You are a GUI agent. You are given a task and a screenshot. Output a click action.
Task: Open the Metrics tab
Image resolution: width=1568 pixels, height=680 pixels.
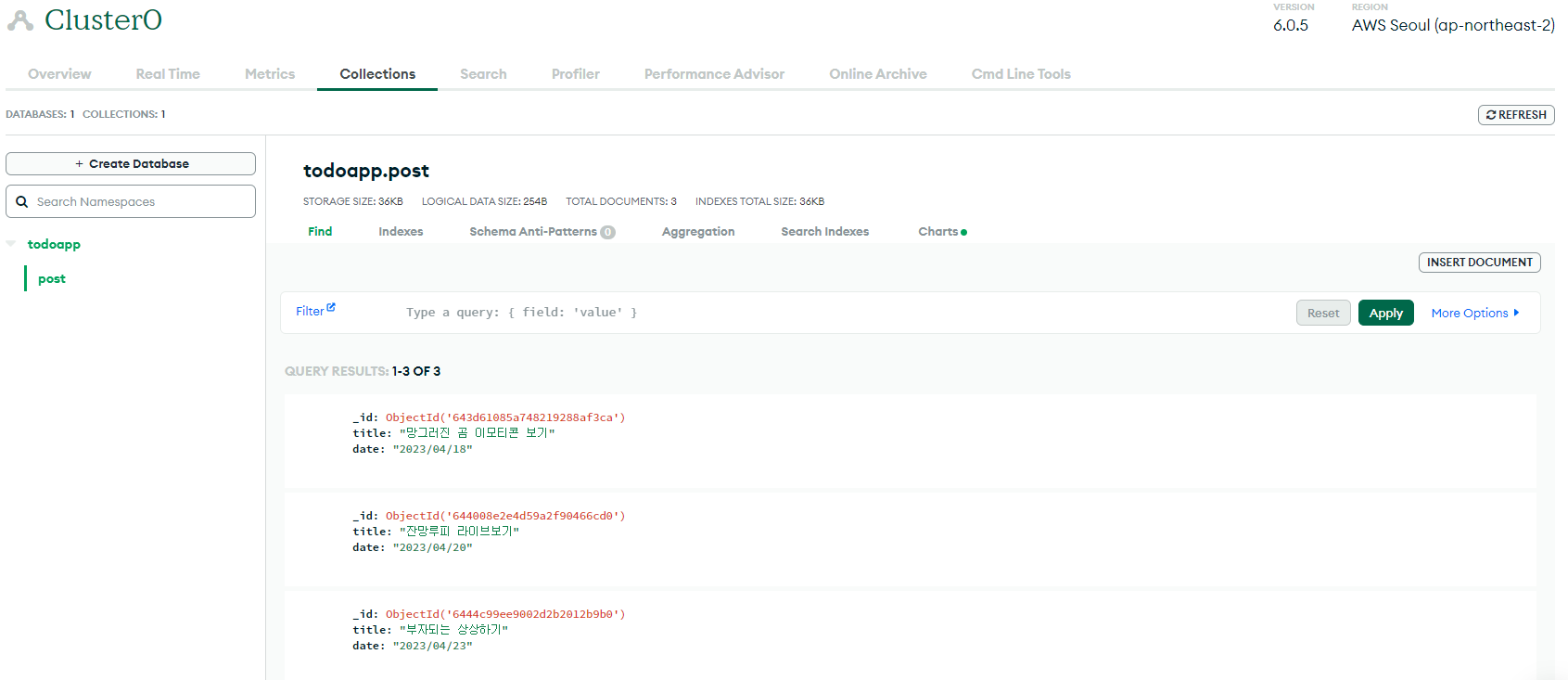coord(270,74)
